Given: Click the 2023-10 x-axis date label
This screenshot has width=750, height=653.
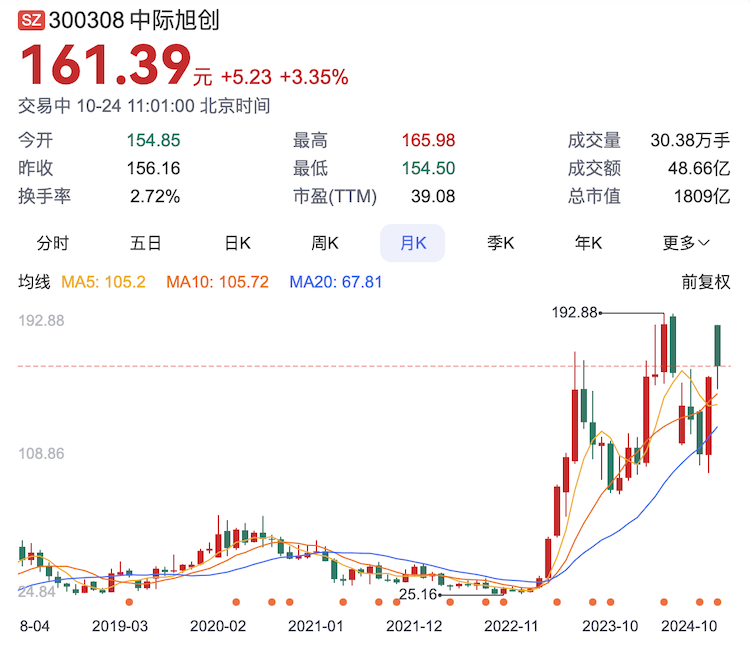Looking at the screenshot, I should coord(610,626).
